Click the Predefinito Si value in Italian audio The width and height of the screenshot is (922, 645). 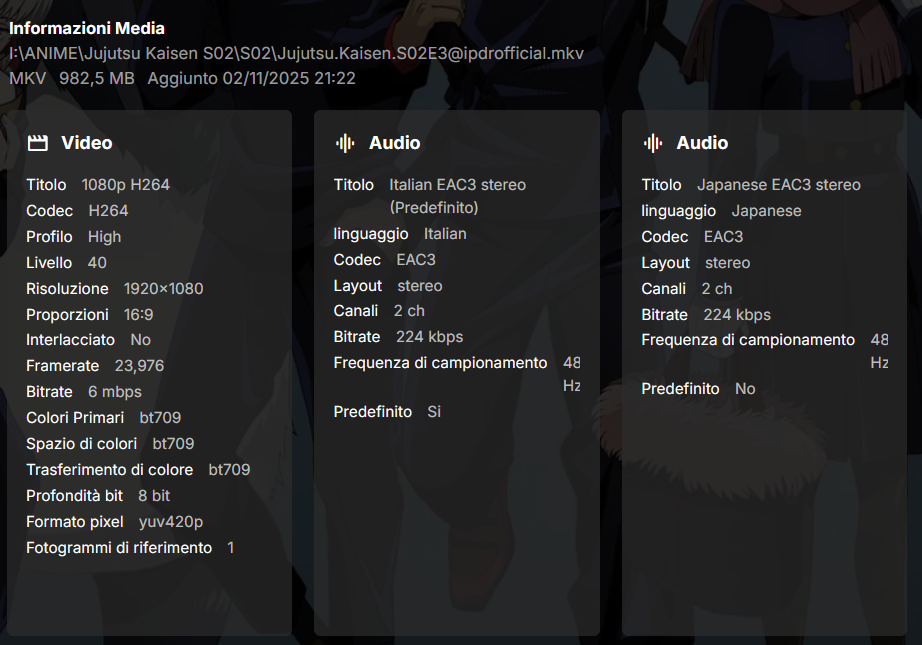point(434,412)
